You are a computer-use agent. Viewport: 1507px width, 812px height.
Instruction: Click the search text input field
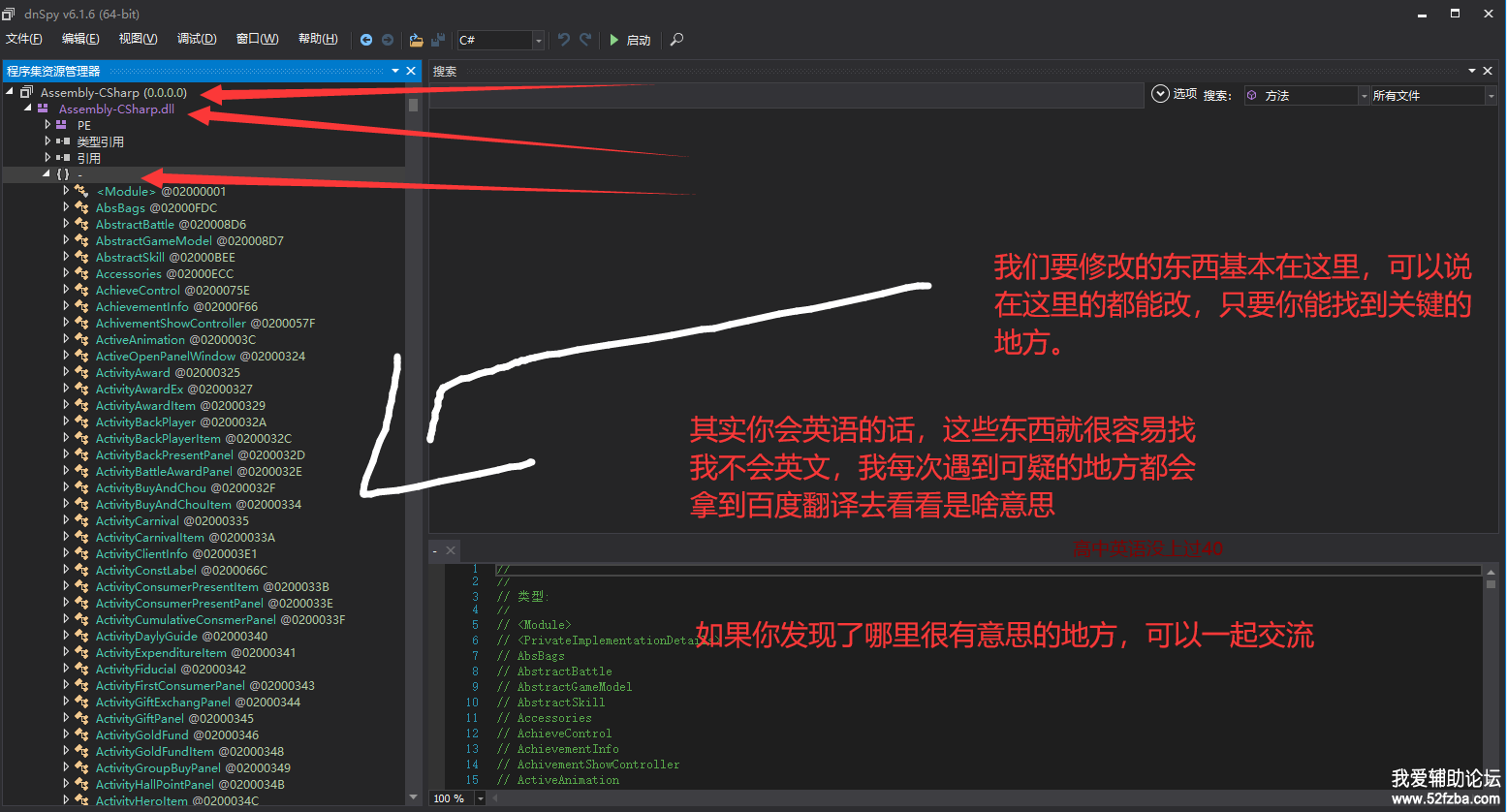pyautogui.click(x=785, y=95)
